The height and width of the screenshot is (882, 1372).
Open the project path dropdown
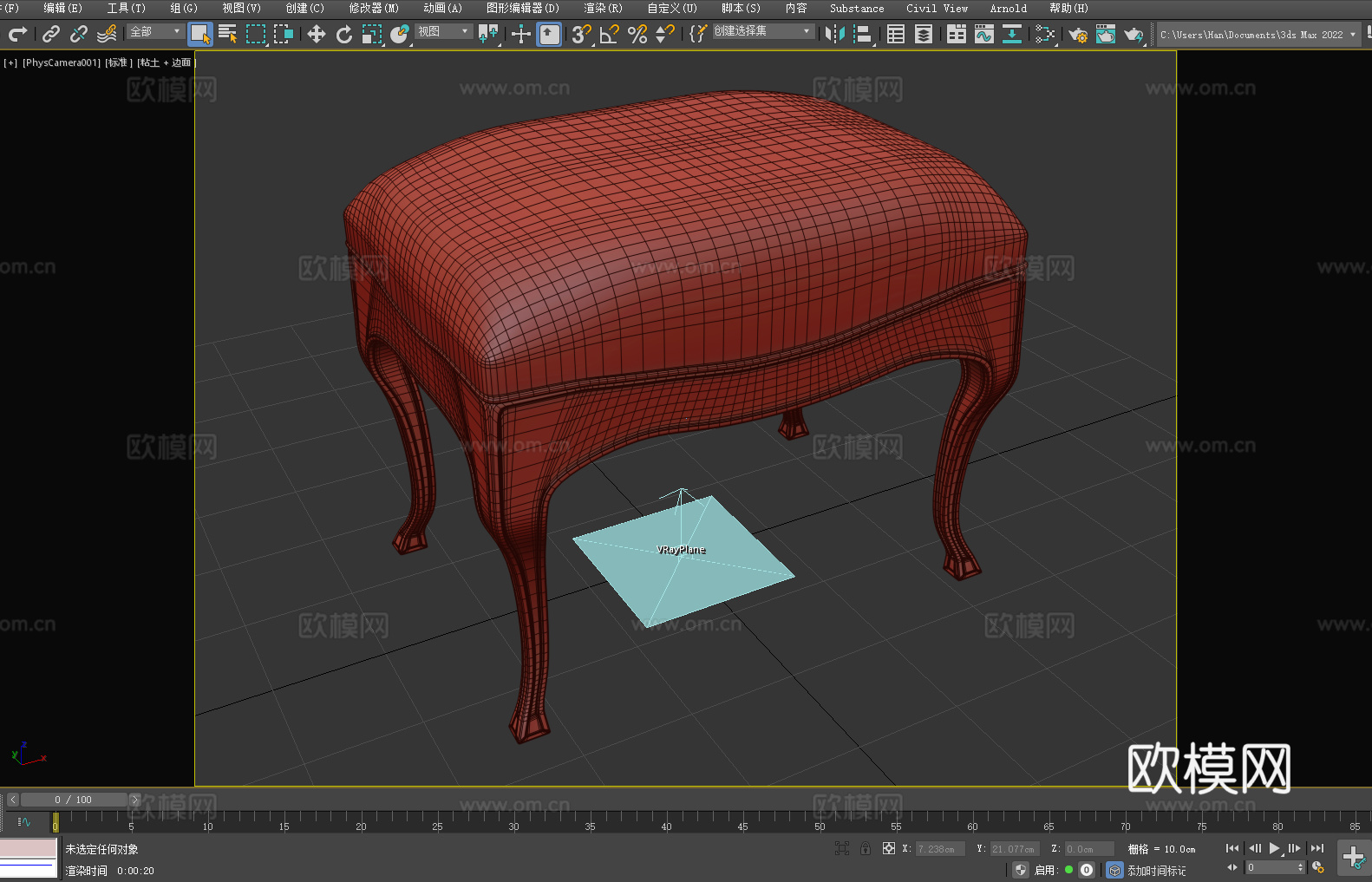[x=1258, y=35]
